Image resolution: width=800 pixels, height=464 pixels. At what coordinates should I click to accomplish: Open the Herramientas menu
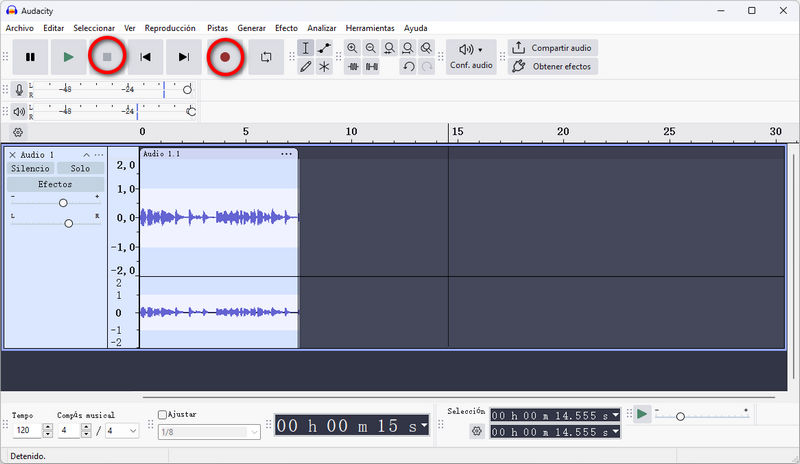click(x=370, y=28)
